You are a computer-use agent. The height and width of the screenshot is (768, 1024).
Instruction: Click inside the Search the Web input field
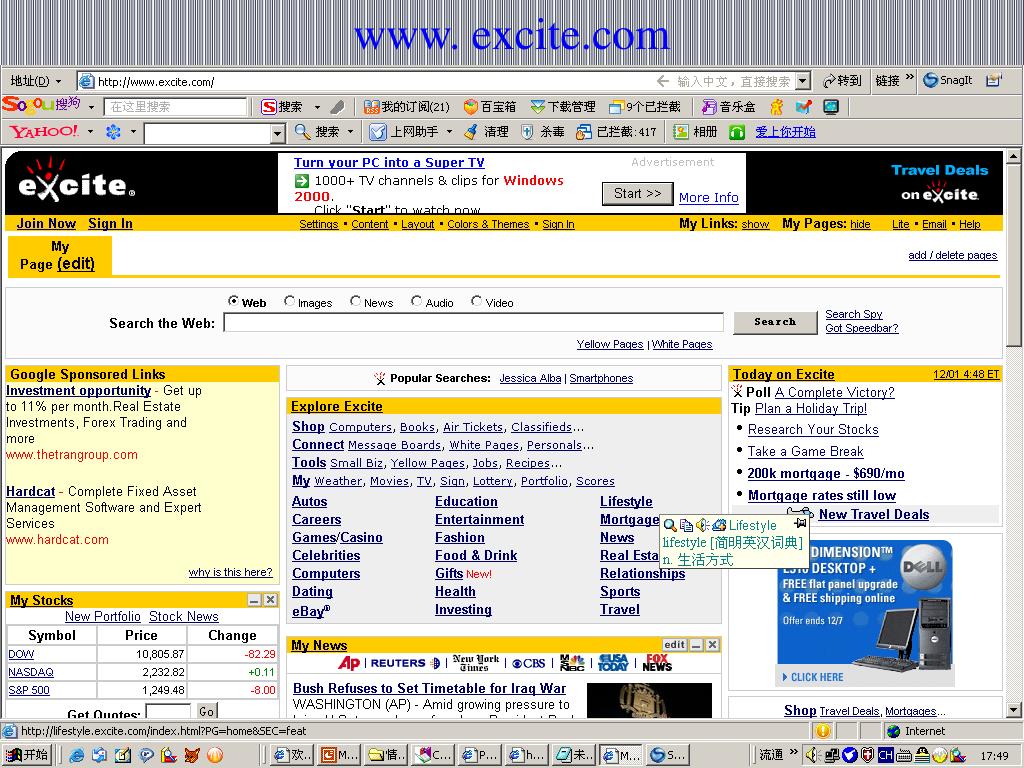(x=473, y=323)
